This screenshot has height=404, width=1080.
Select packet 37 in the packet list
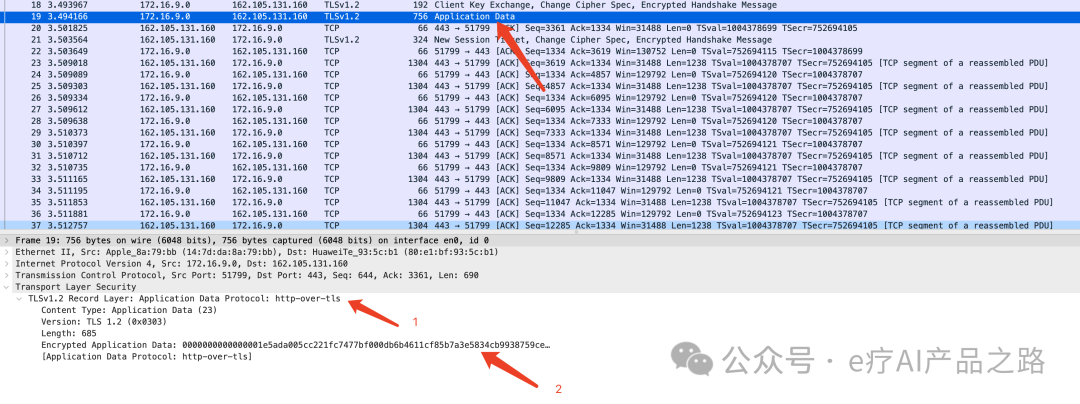(400, 226)
